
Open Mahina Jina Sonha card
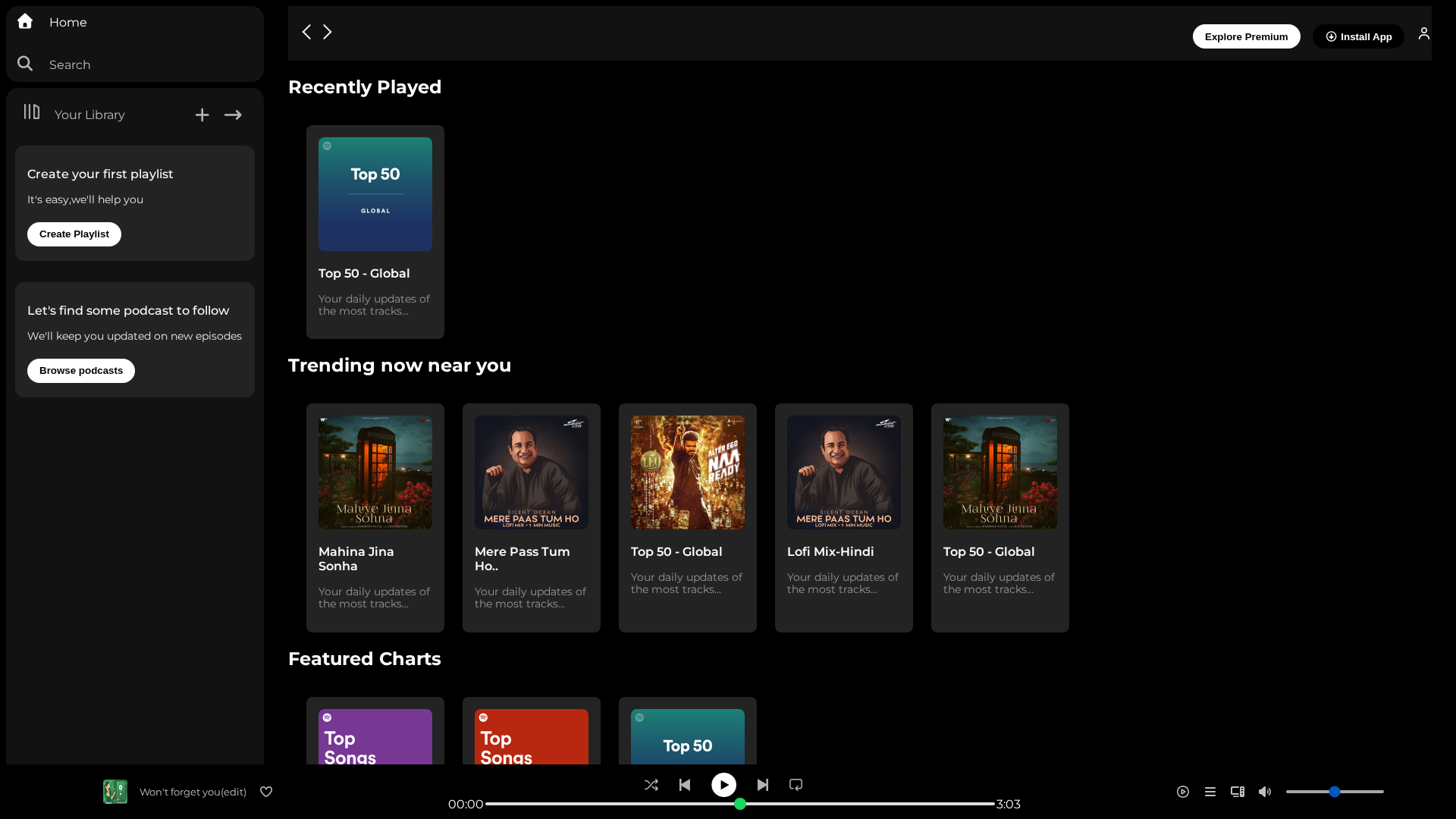tap(375, 518)
